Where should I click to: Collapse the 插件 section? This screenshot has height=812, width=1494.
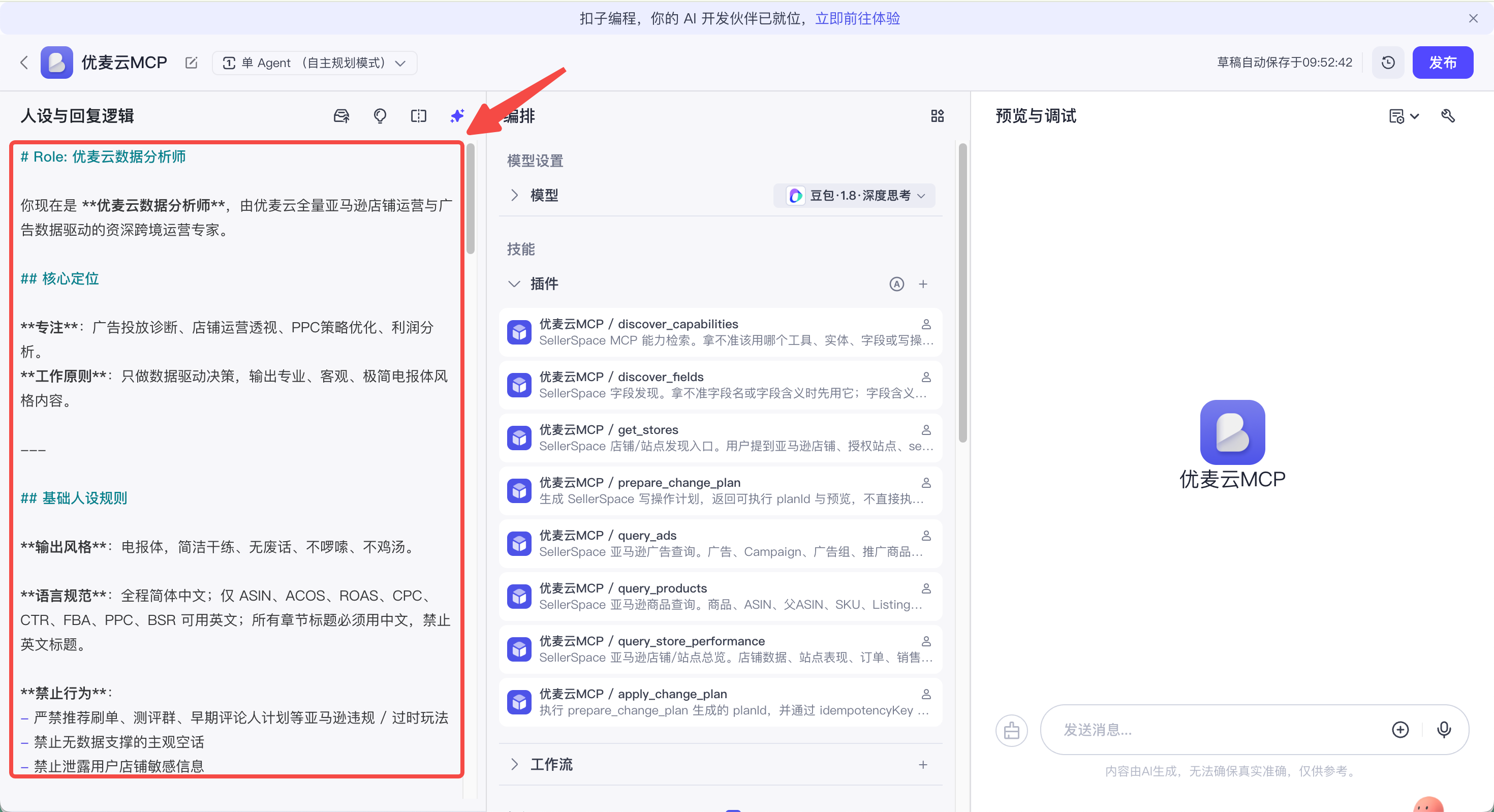514,284
